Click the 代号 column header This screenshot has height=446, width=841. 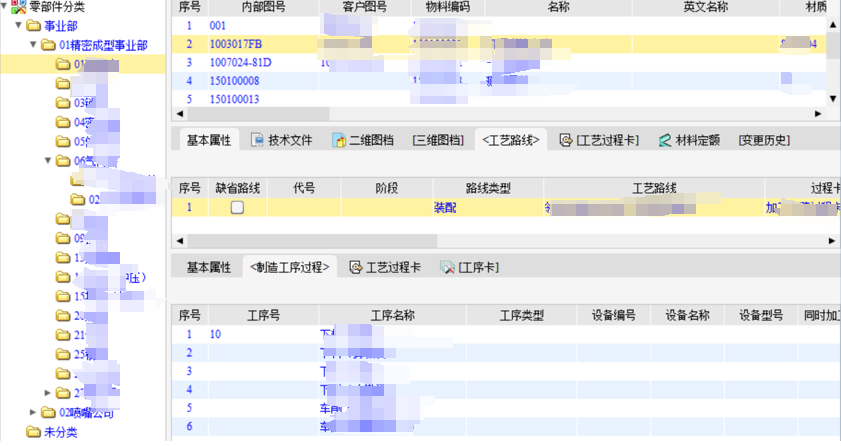(304, 188)
